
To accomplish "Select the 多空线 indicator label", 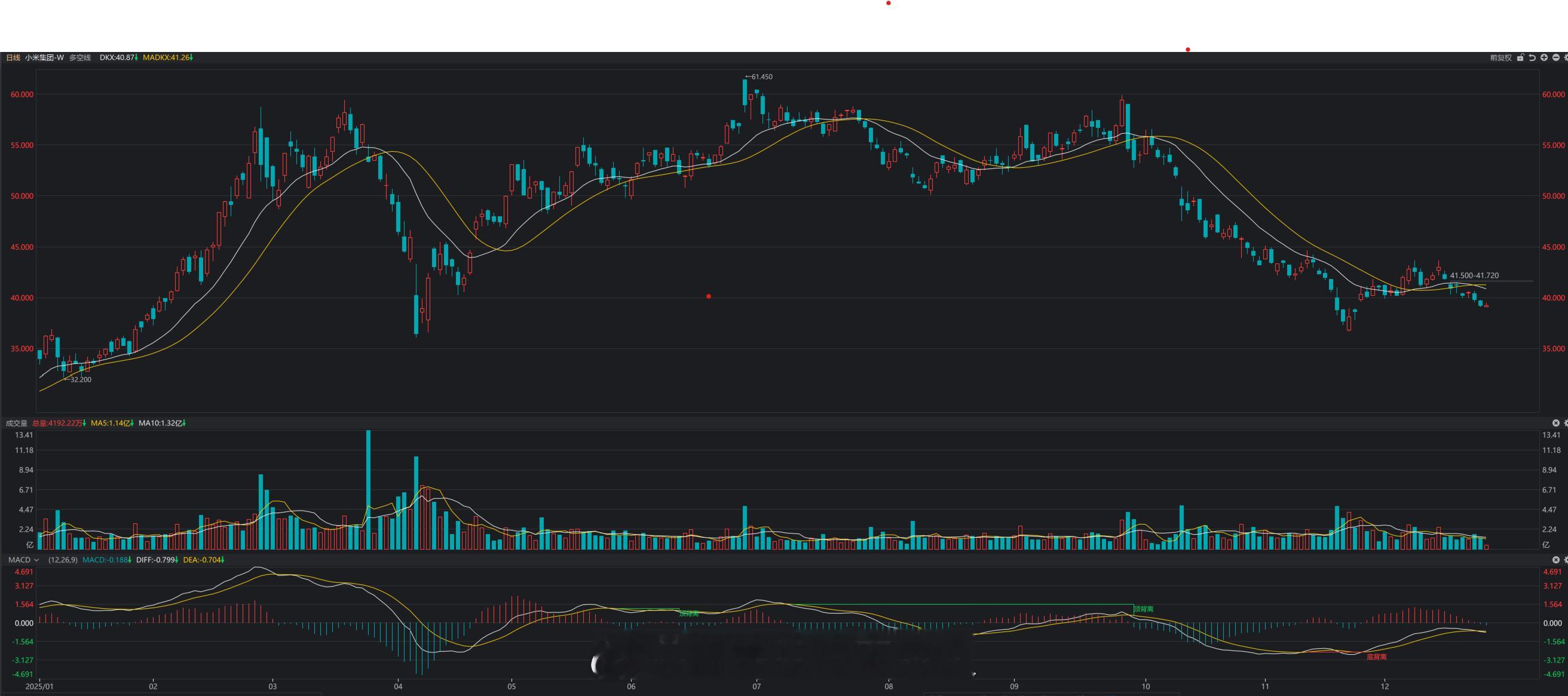I will [x=79, y=58].
